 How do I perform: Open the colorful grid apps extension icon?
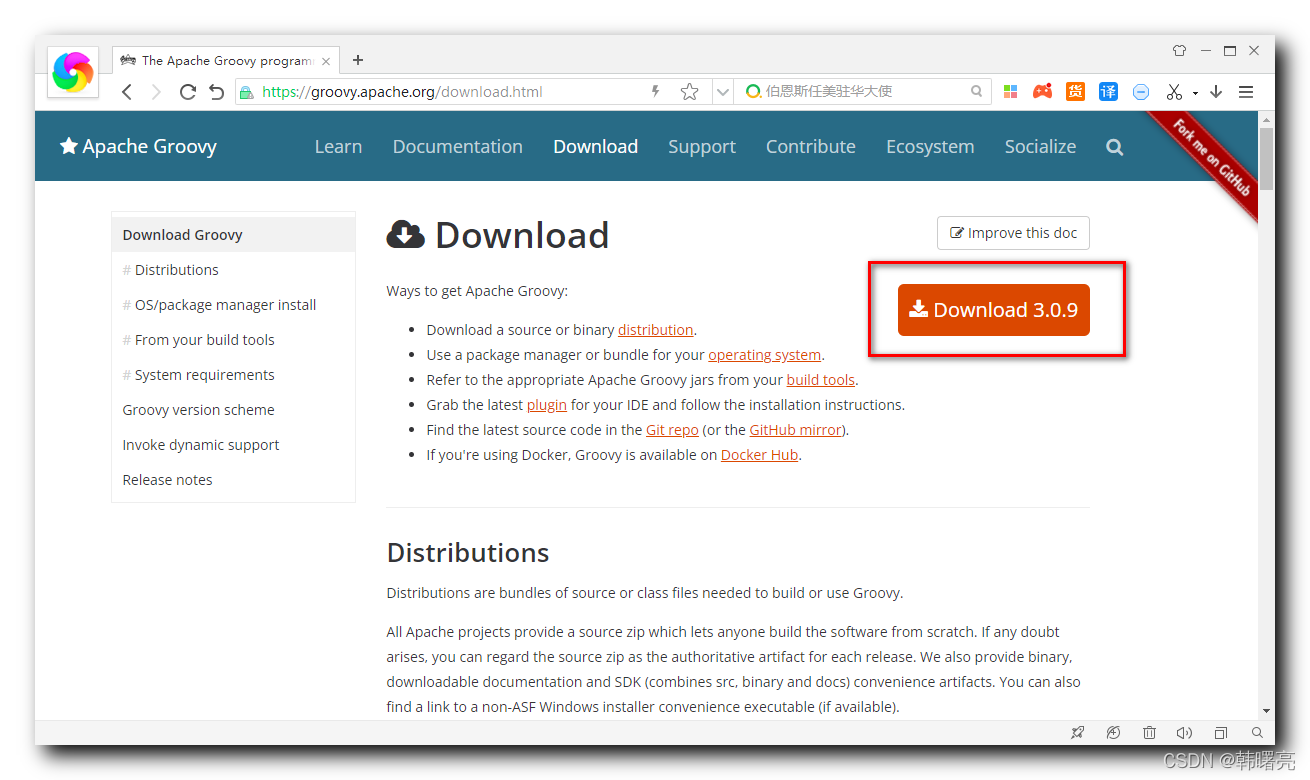1010,91
